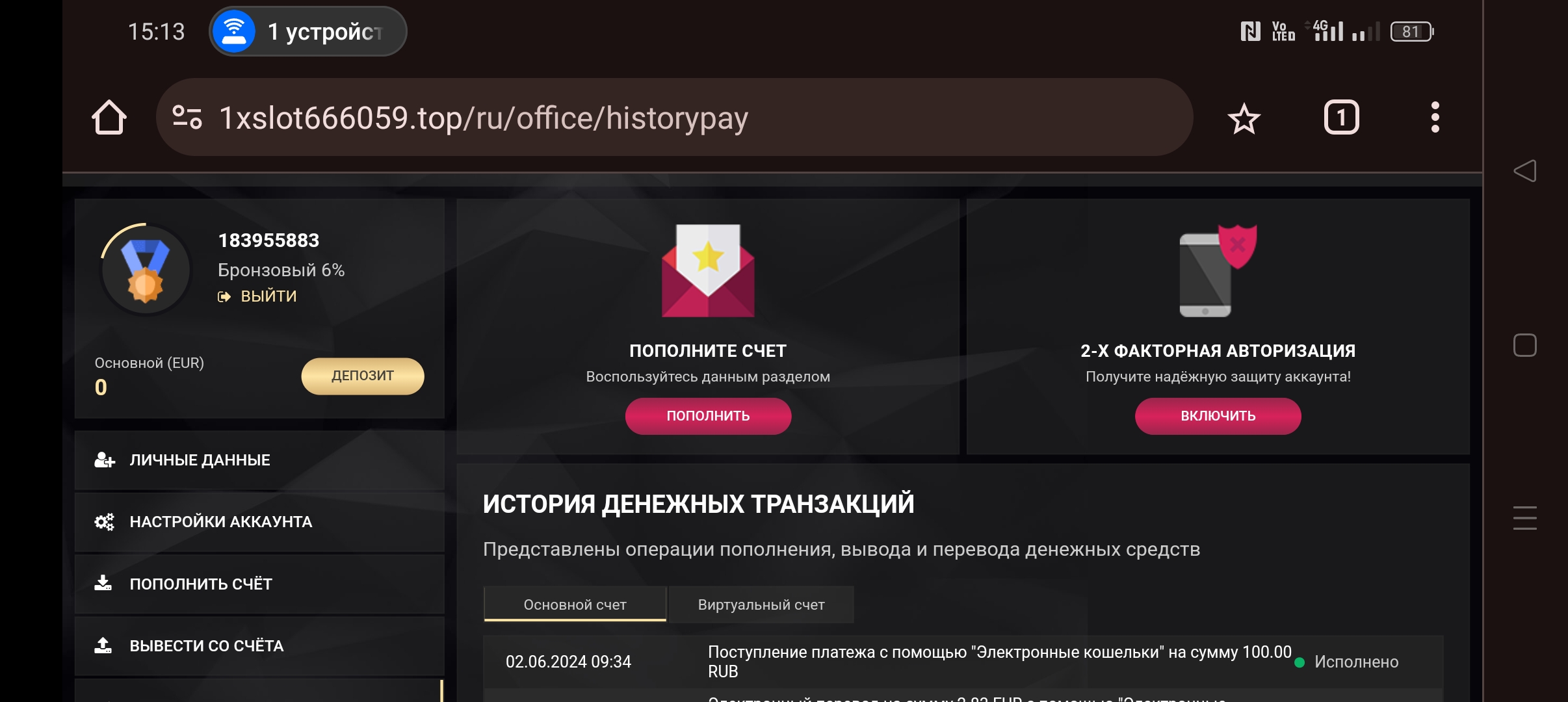1568x702 pixels.
Task: Tap the Android recent apps square
Action: (x=1524, y=345)
